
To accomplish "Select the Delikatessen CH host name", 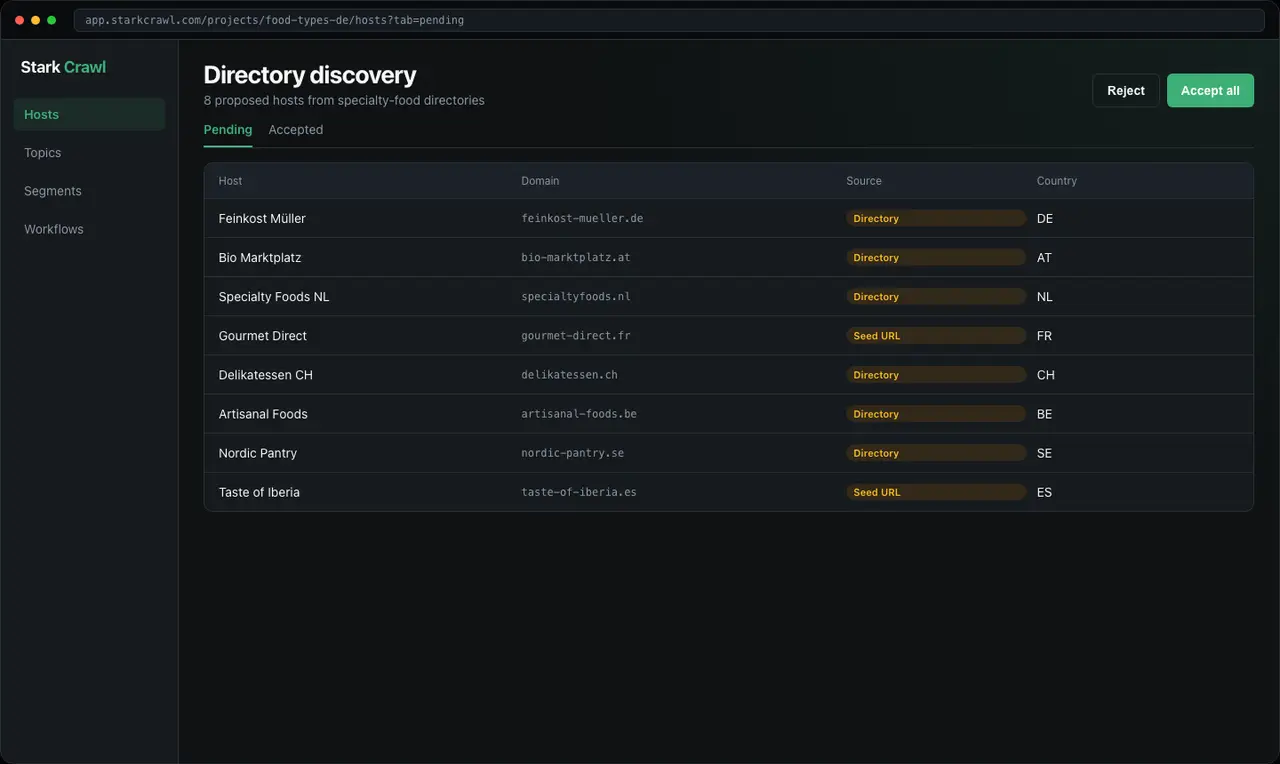I will click(266, 374).
